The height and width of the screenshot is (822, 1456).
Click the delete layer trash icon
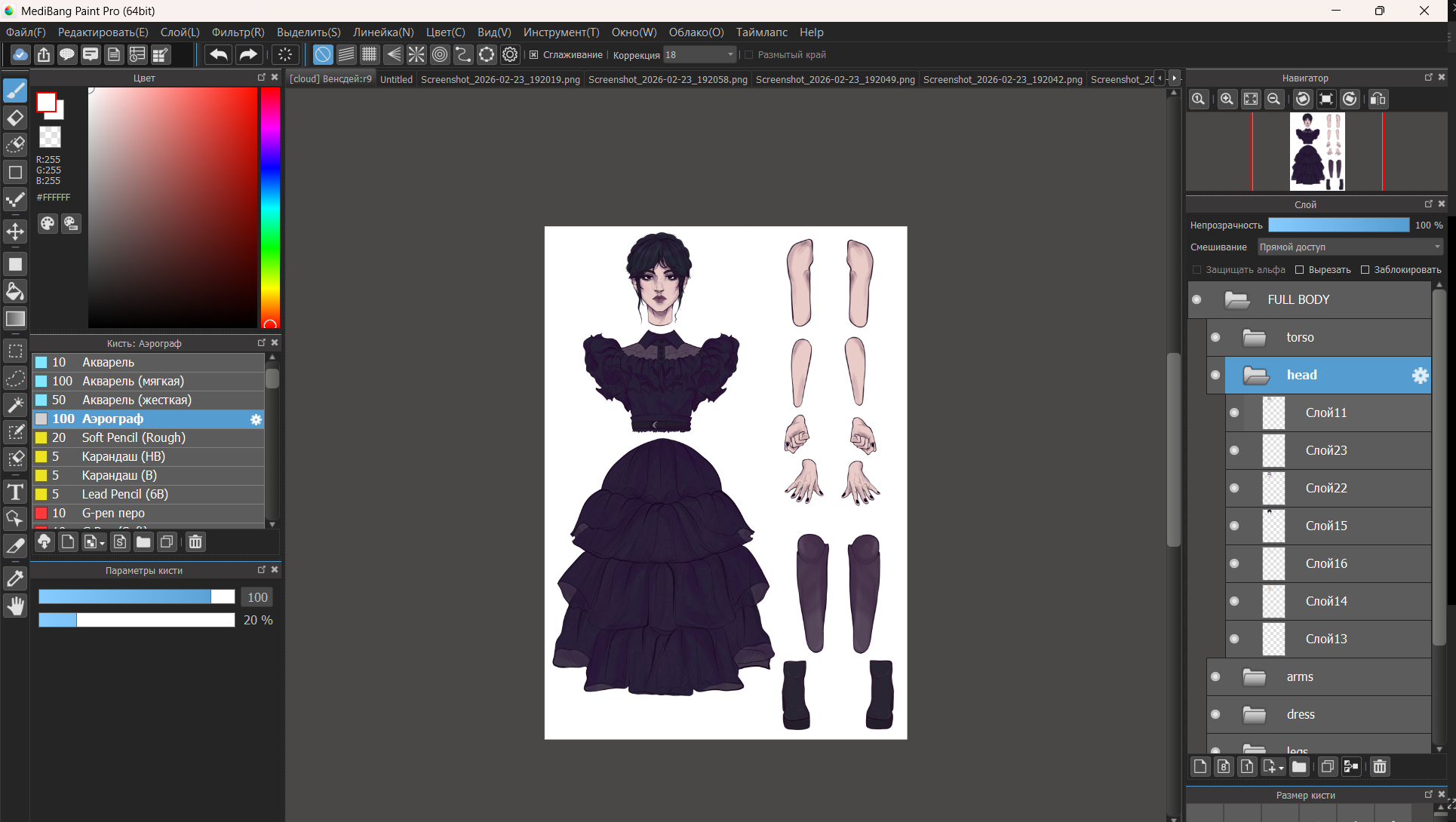1380,767
